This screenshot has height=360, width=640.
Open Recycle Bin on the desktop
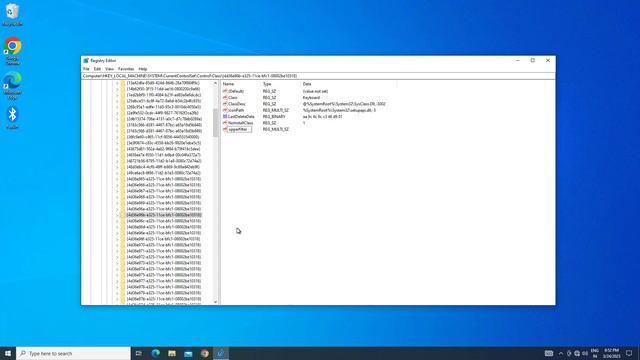(x=12, y=15)
